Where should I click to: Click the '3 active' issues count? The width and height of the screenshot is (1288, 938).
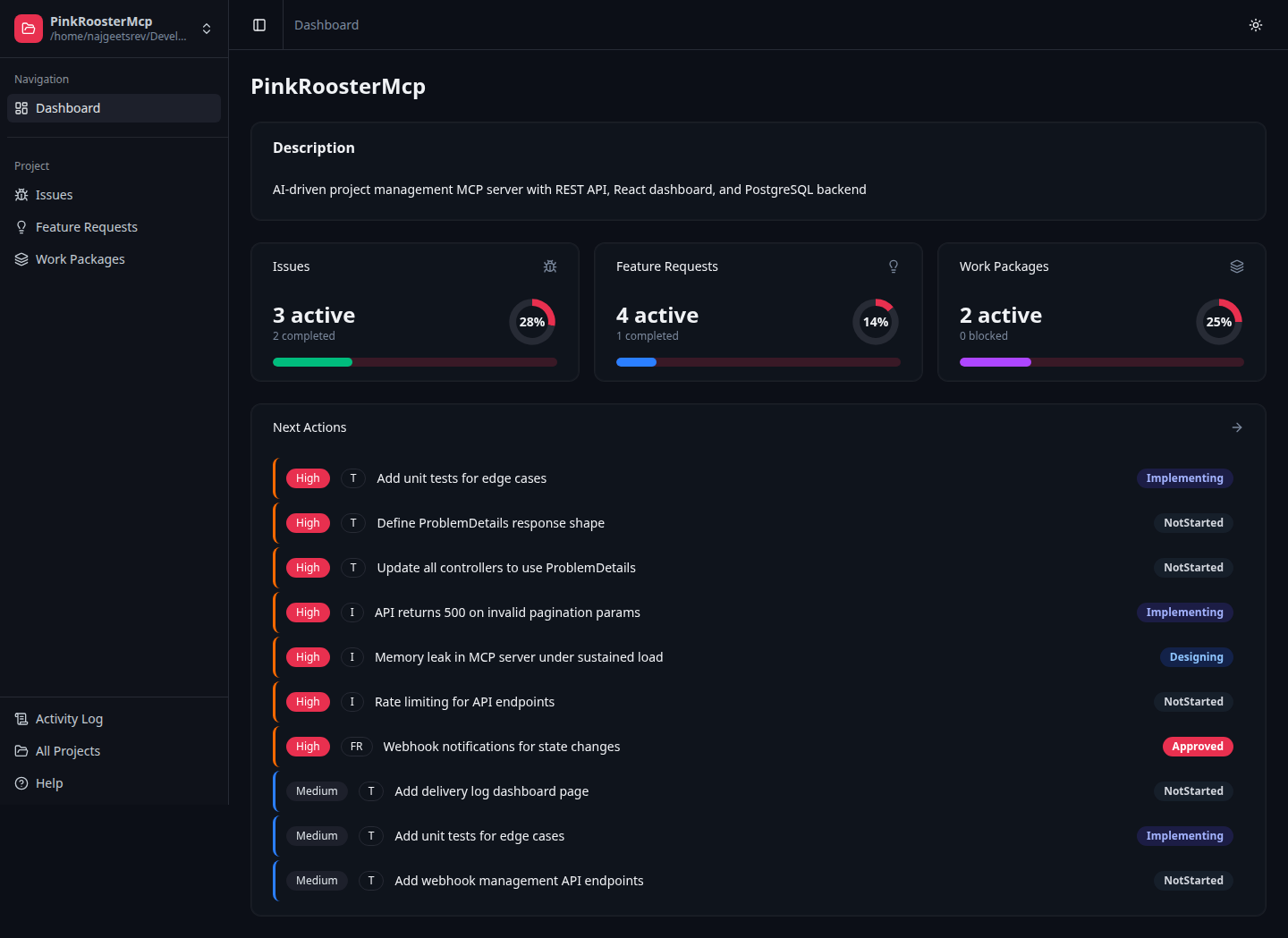(314, 316)
